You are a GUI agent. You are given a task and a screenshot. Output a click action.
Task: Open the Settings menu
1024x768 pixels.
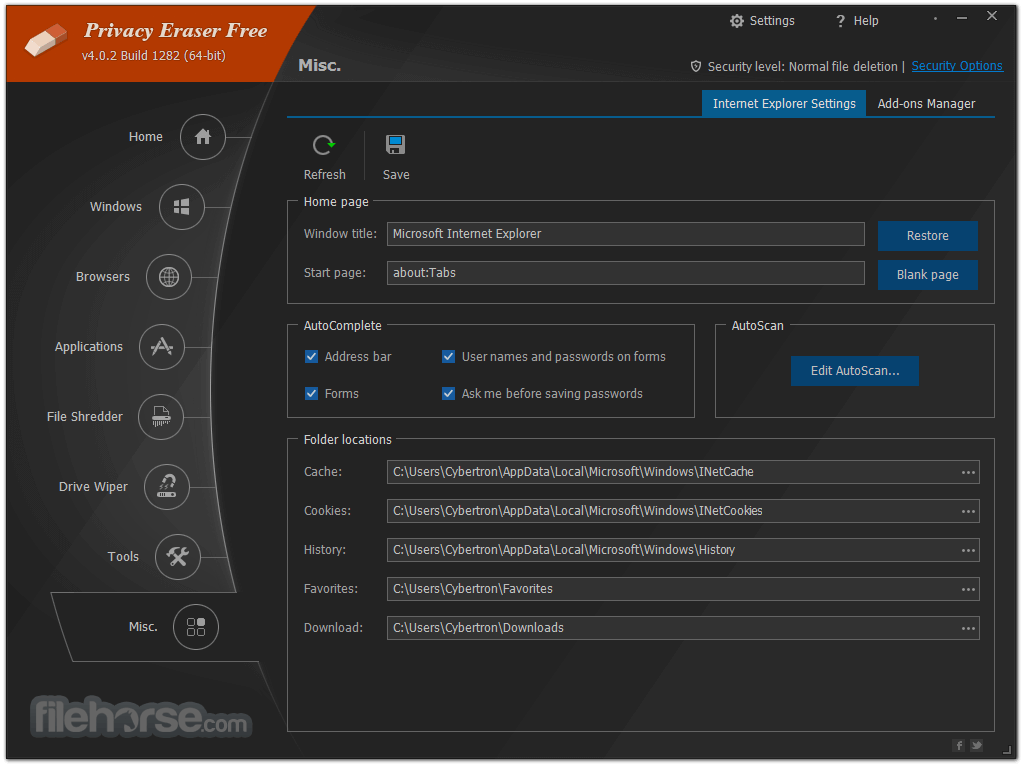762,21
